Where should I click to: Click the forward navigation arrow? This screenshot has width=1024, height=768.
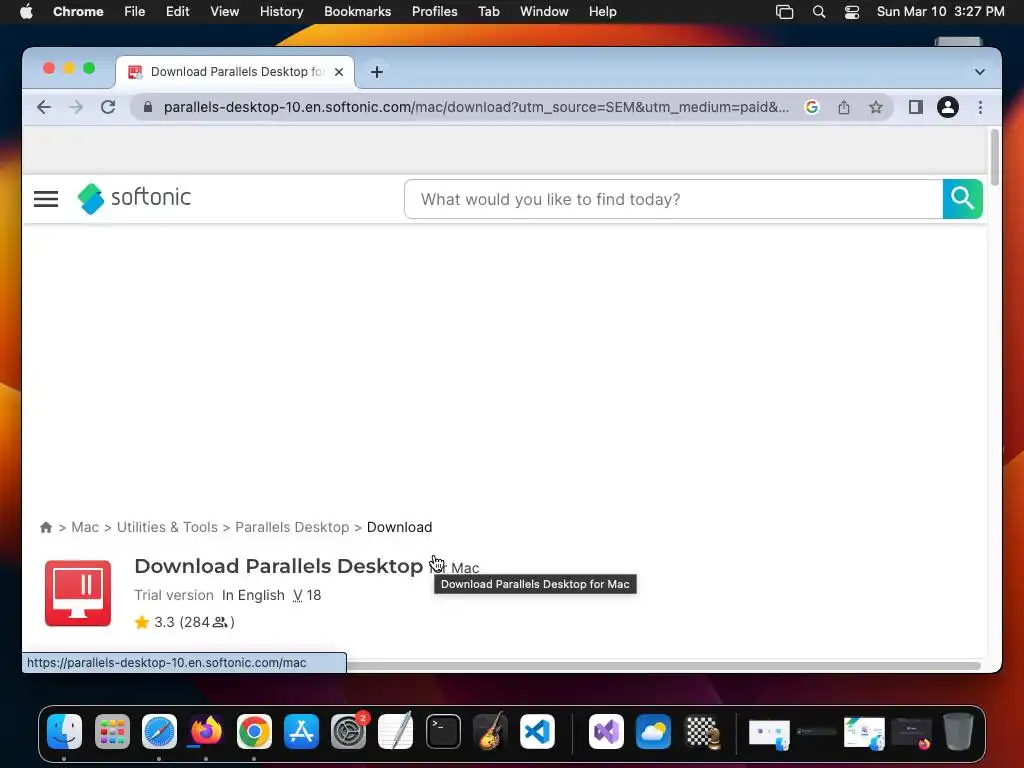tap(76, 107)
